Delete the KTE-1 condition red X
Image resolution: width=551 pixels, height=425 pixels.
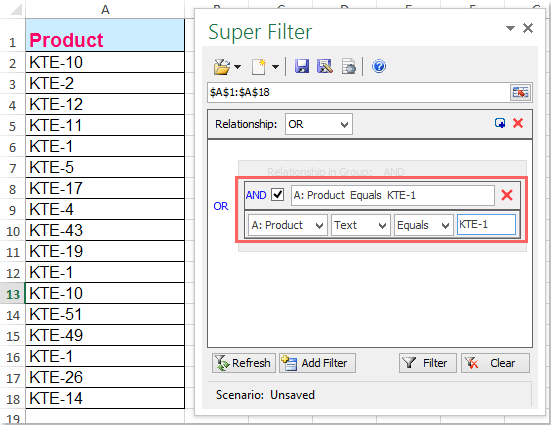coord(507,195)
